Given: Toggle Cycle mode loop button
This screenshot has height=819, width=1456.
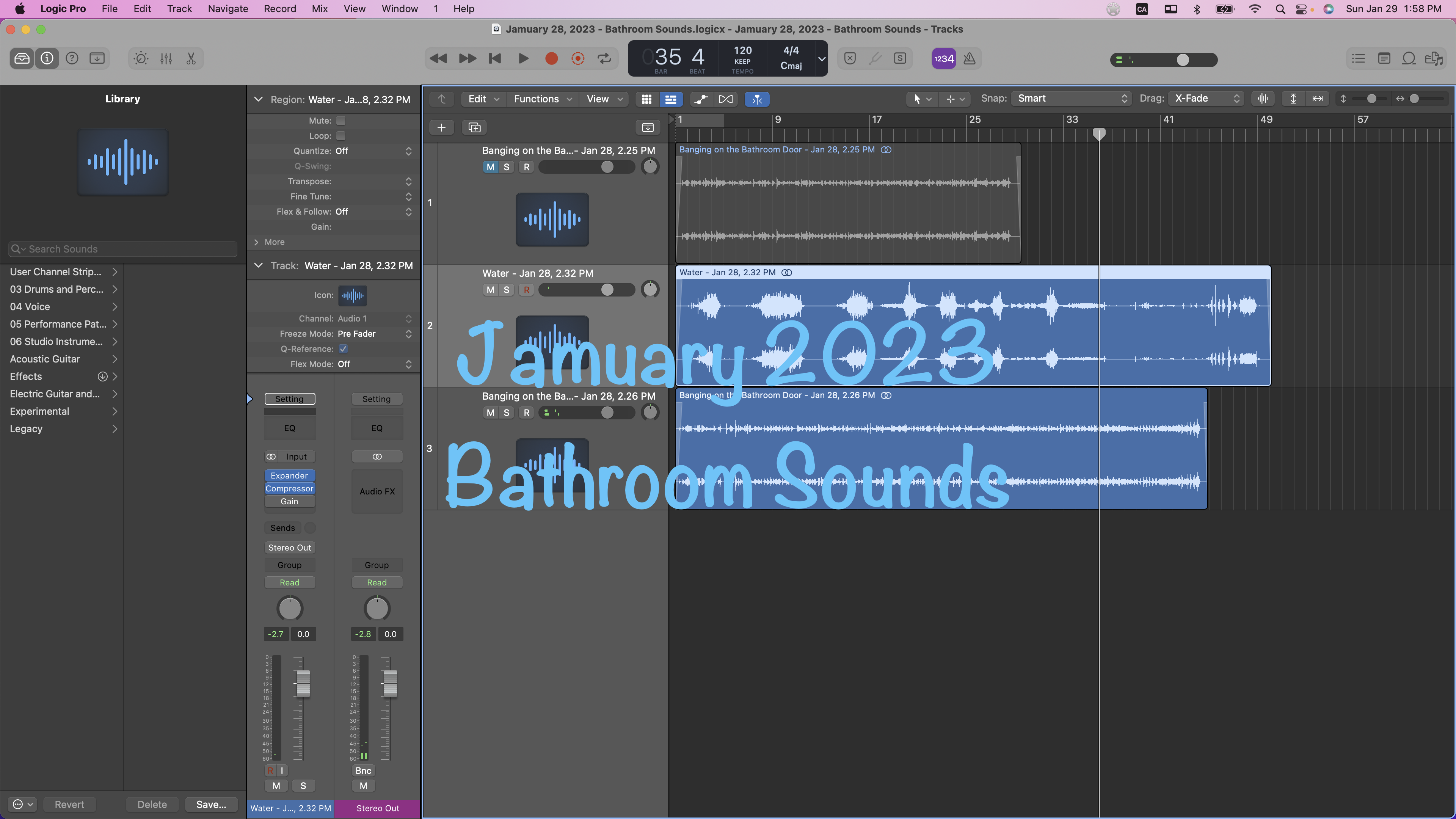Looking at the screenshot, I should tap(604, 58).
